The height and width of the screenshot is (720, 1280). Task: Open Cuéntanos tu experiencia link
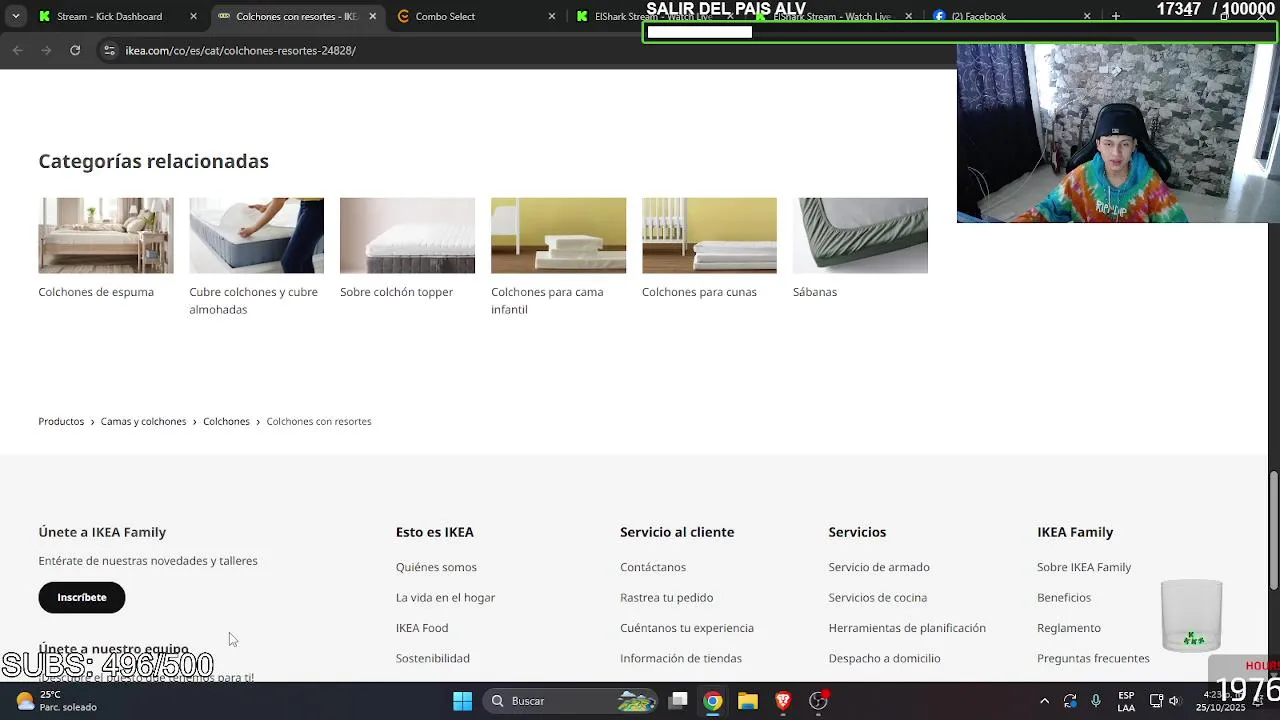point(687,628)
